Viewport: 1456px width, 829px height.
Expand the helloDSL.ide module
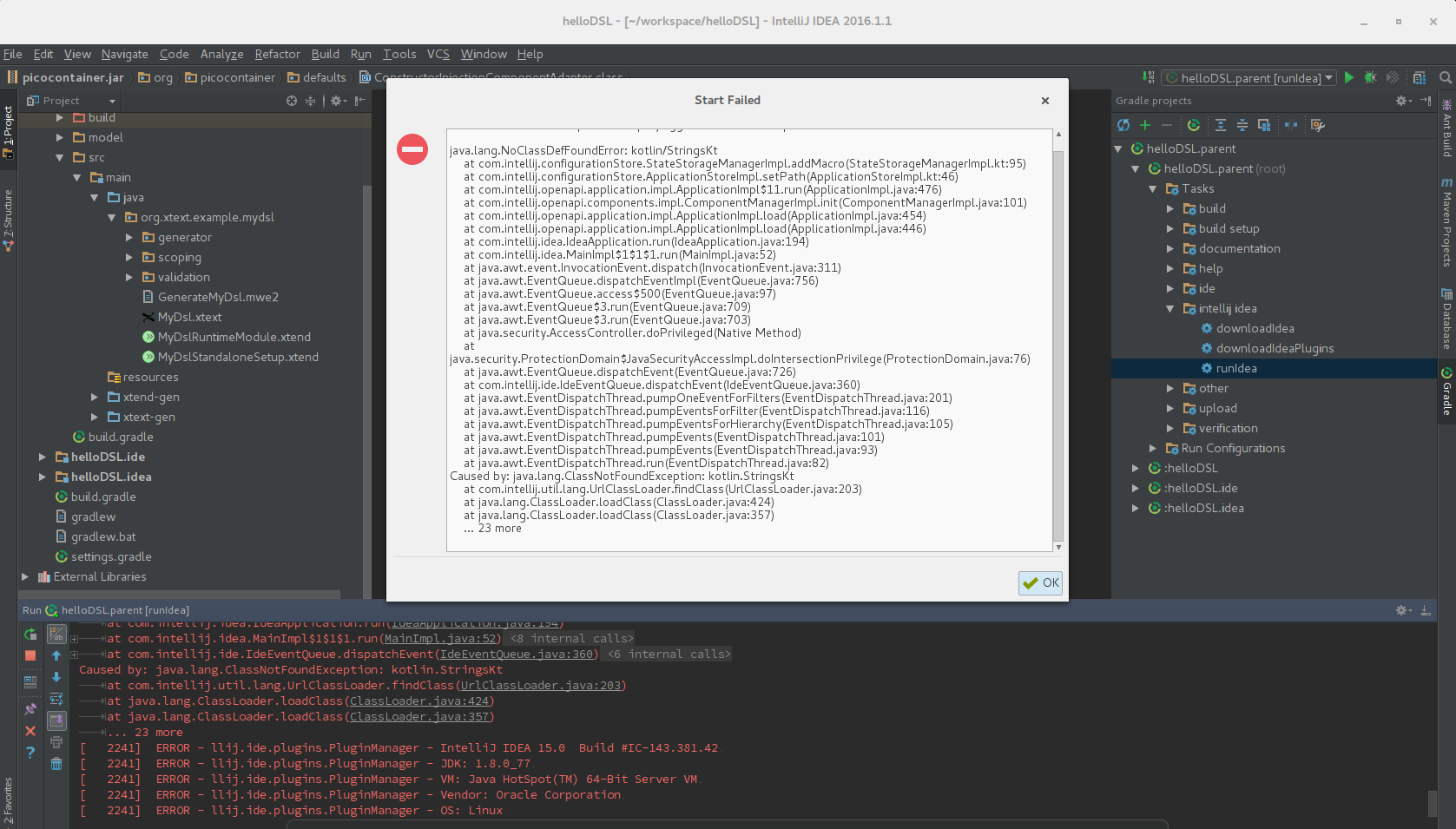43,457
